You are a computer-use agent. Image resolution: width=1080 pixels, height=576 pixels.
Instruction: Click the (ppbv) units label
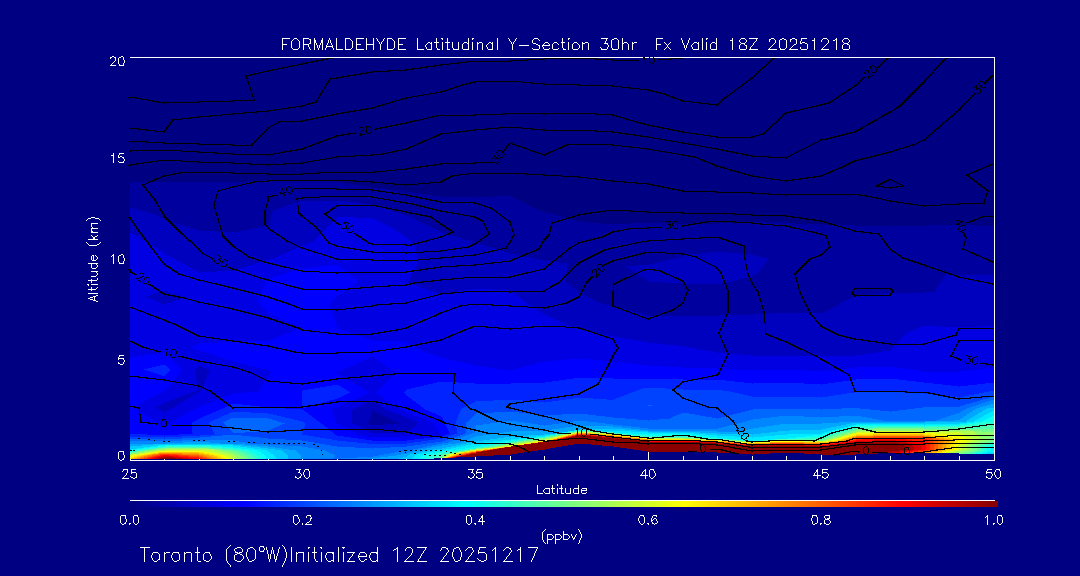pyautogui.click(x=561, y=536)
